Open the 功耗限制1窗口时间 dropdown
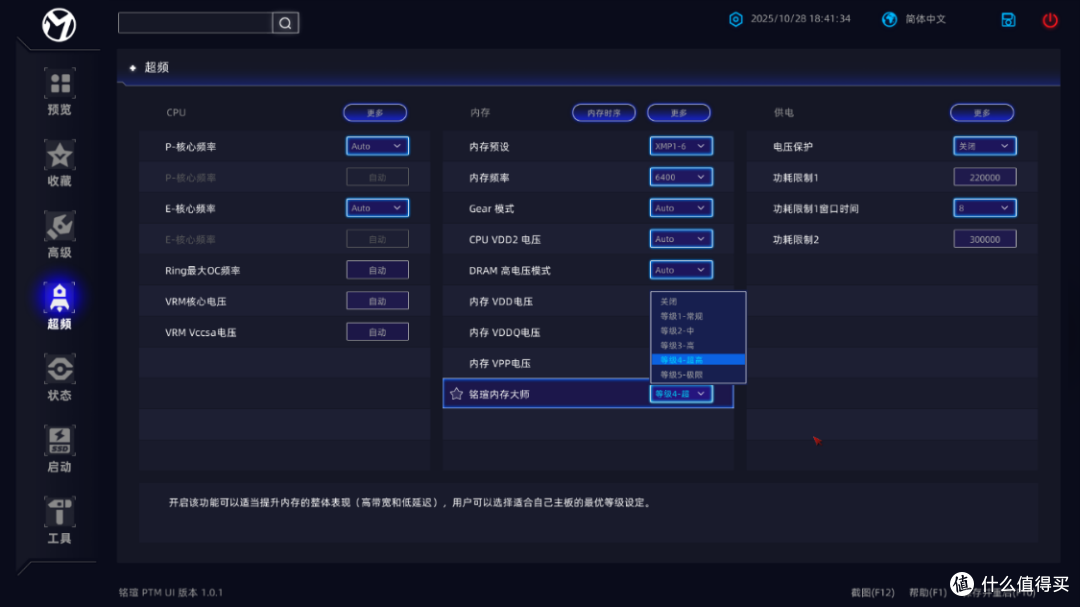This screenshot has width=1080, height=607. pos(984,208)
